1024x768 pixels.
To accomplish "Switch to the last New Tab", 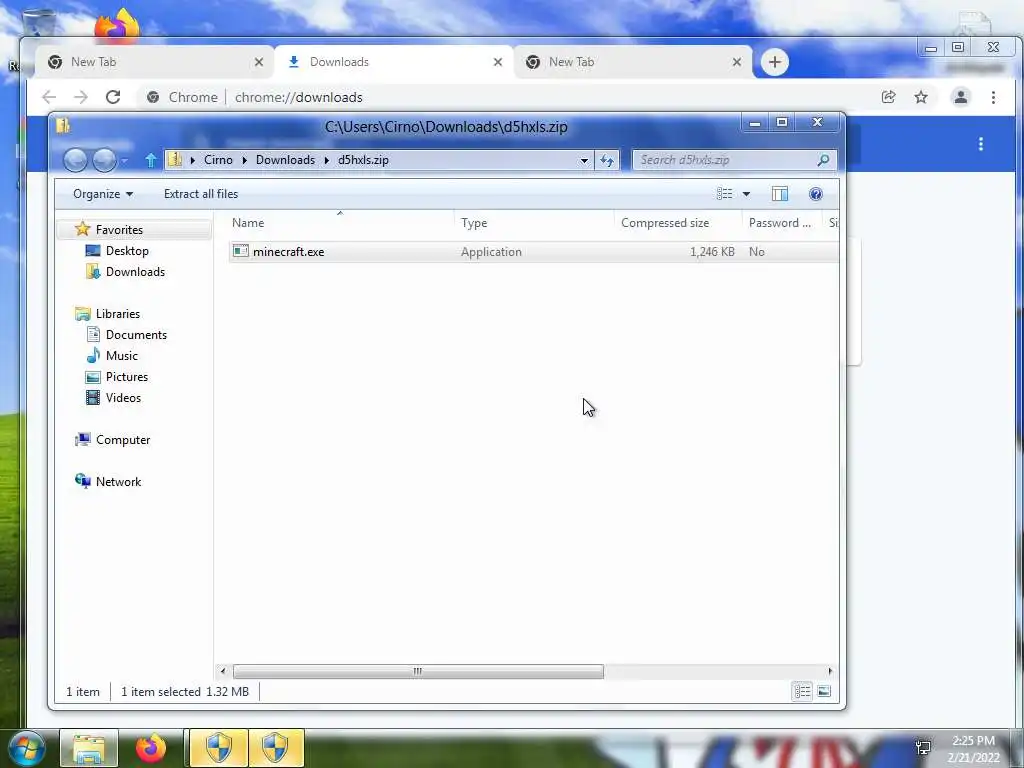I will tap(633, 62).
